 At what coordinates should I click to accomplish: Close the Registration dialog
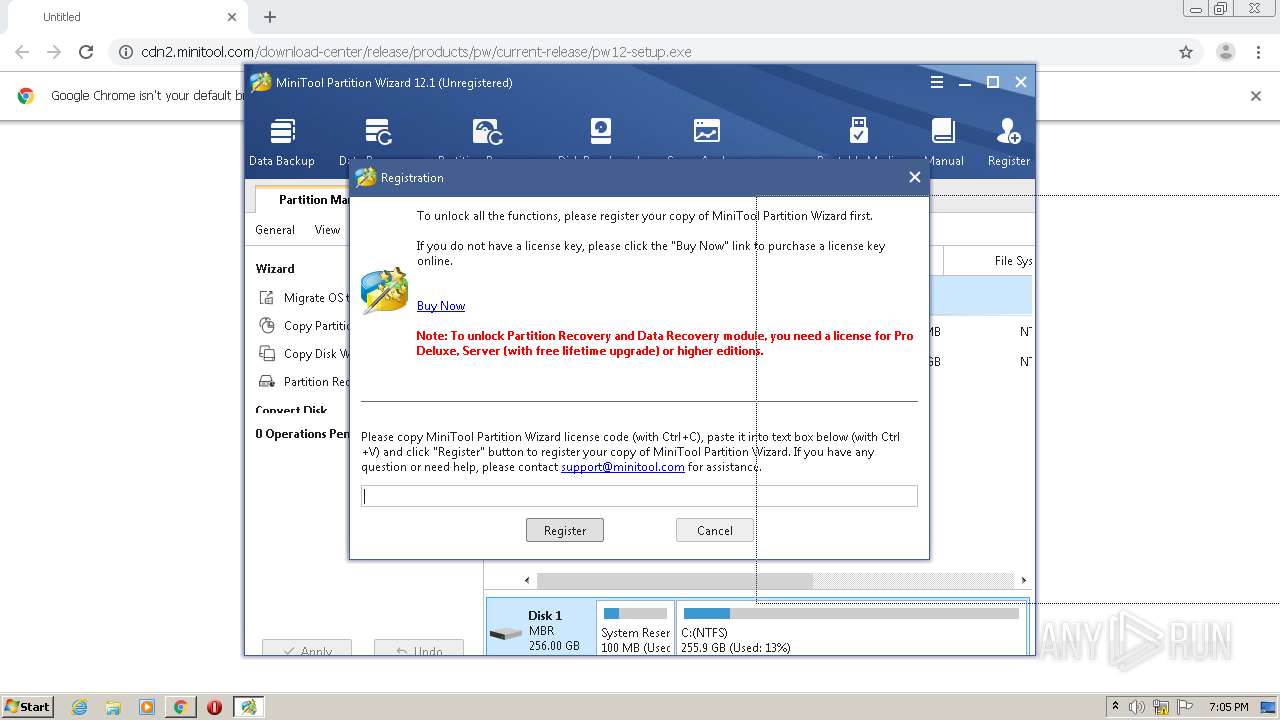pyautogui.click(x=914, y=177)
